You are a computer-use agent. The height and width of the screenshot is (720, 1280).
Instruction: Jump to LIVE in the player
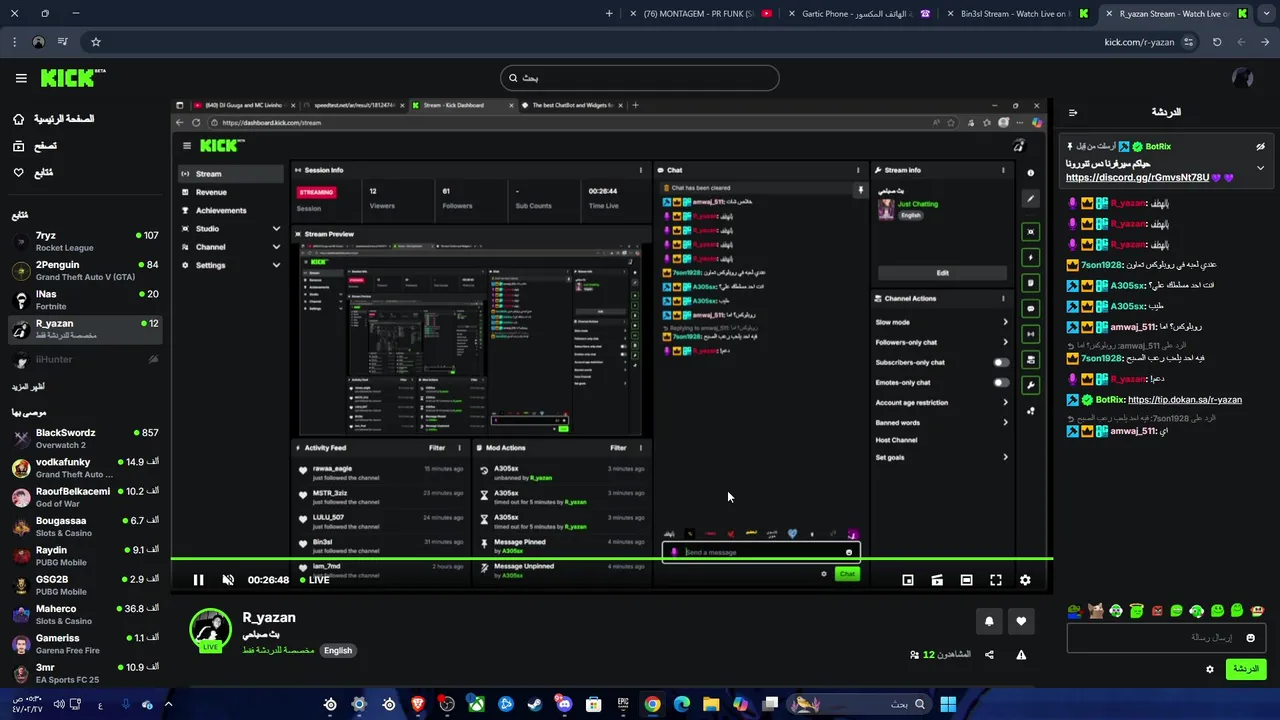pos(313,580)
